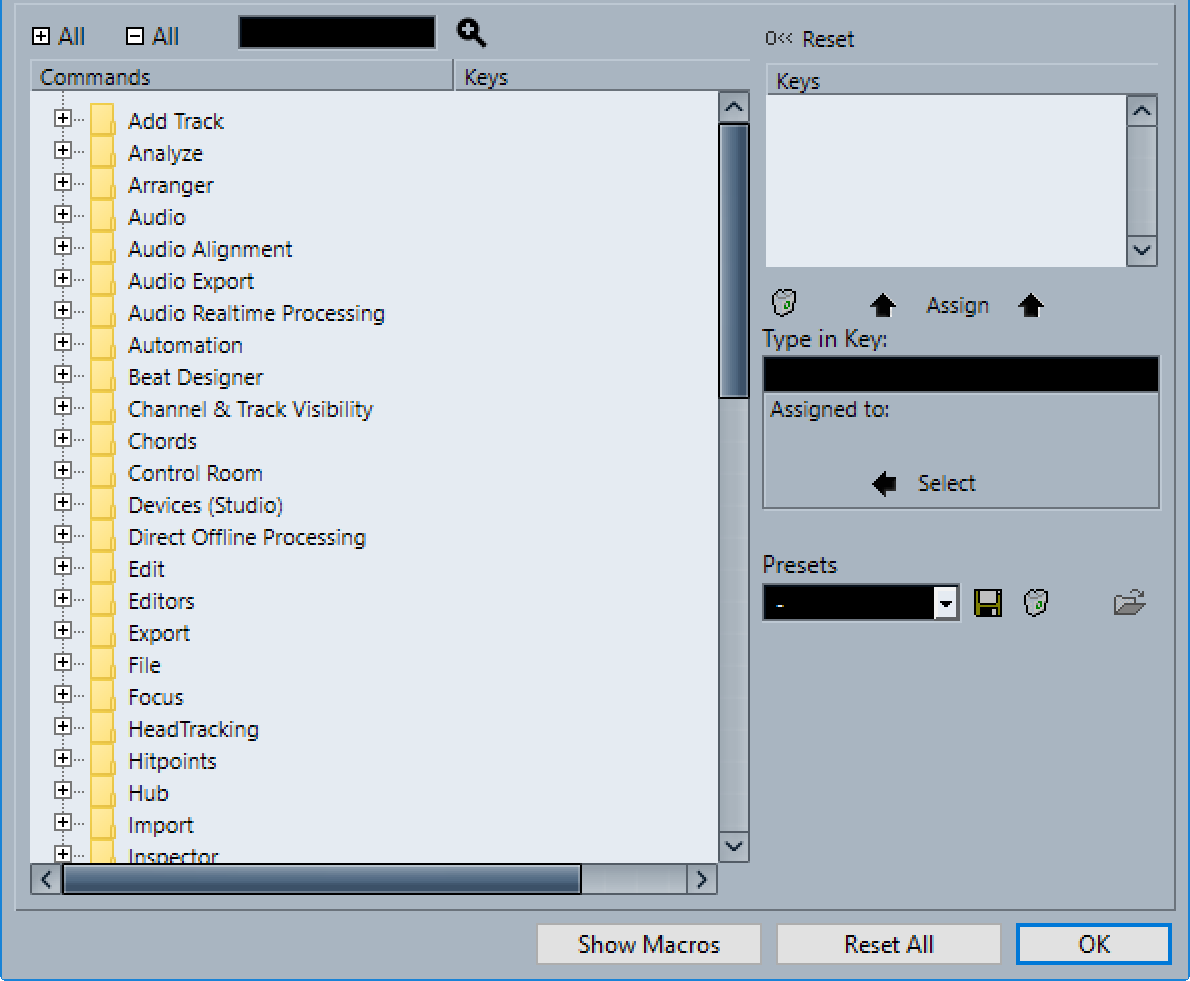Viewport: 1190px width, 981px height.
Task: Click the commands list vertical scrollbar thumb
Action: click(734, 261)
